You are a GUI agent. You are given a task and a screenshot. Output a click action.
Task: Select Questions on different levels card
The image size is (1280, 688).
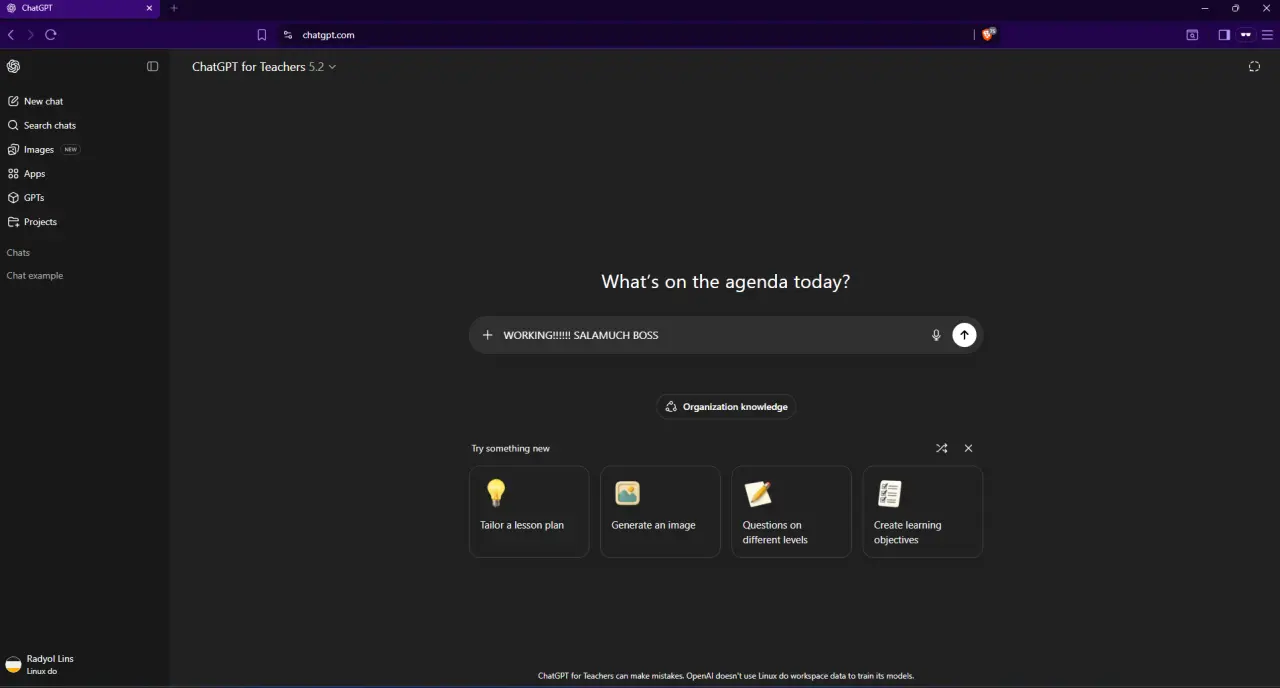[791, 511]
